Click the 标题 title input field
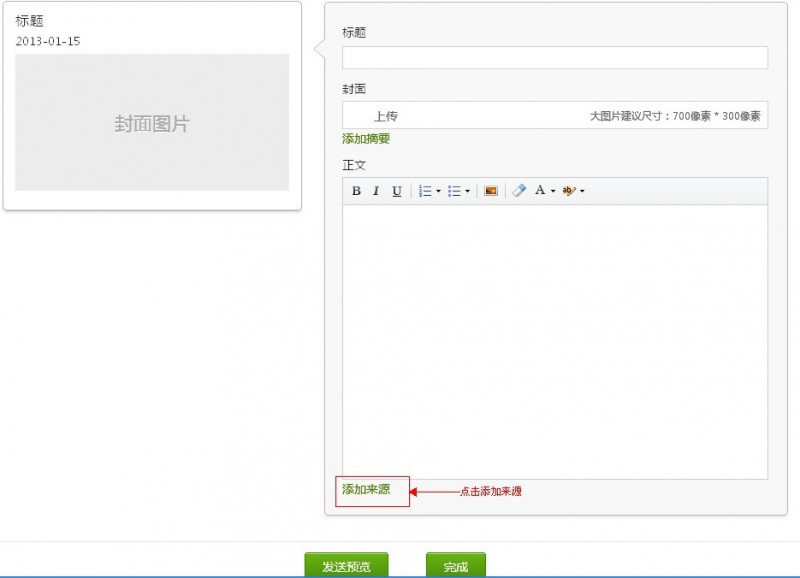The height and width of the screenshot is (578, 800). click(555, 57)
